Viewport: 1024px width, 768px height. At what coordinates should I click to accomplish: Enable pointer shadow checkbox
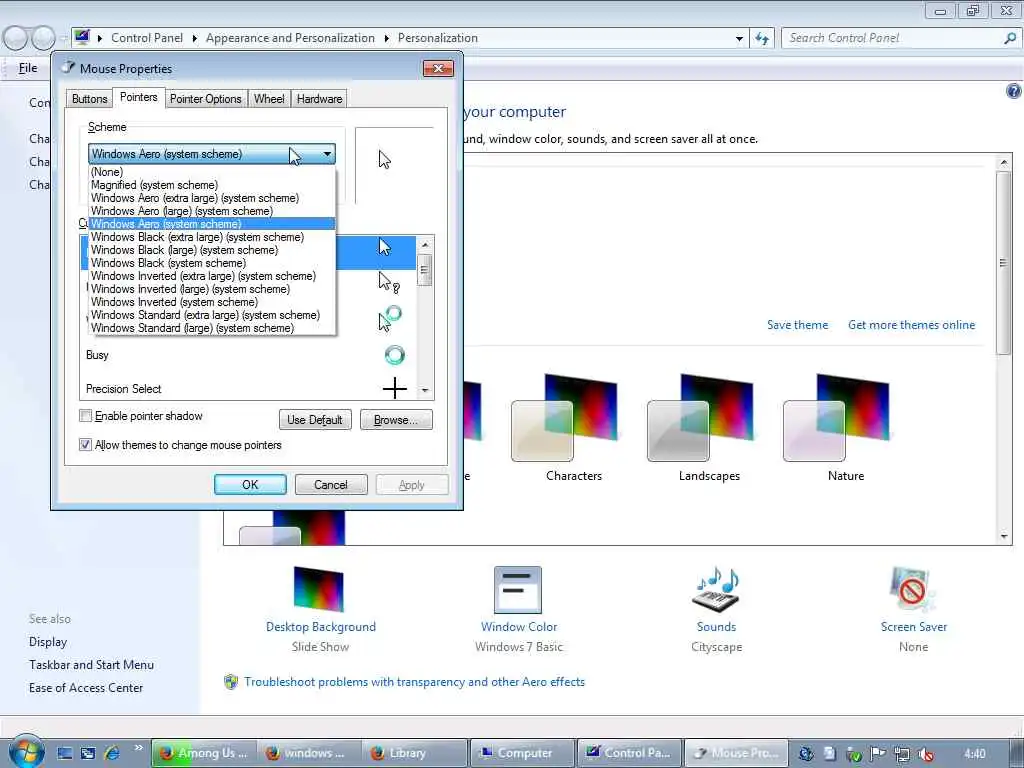[x=86, y=416]
